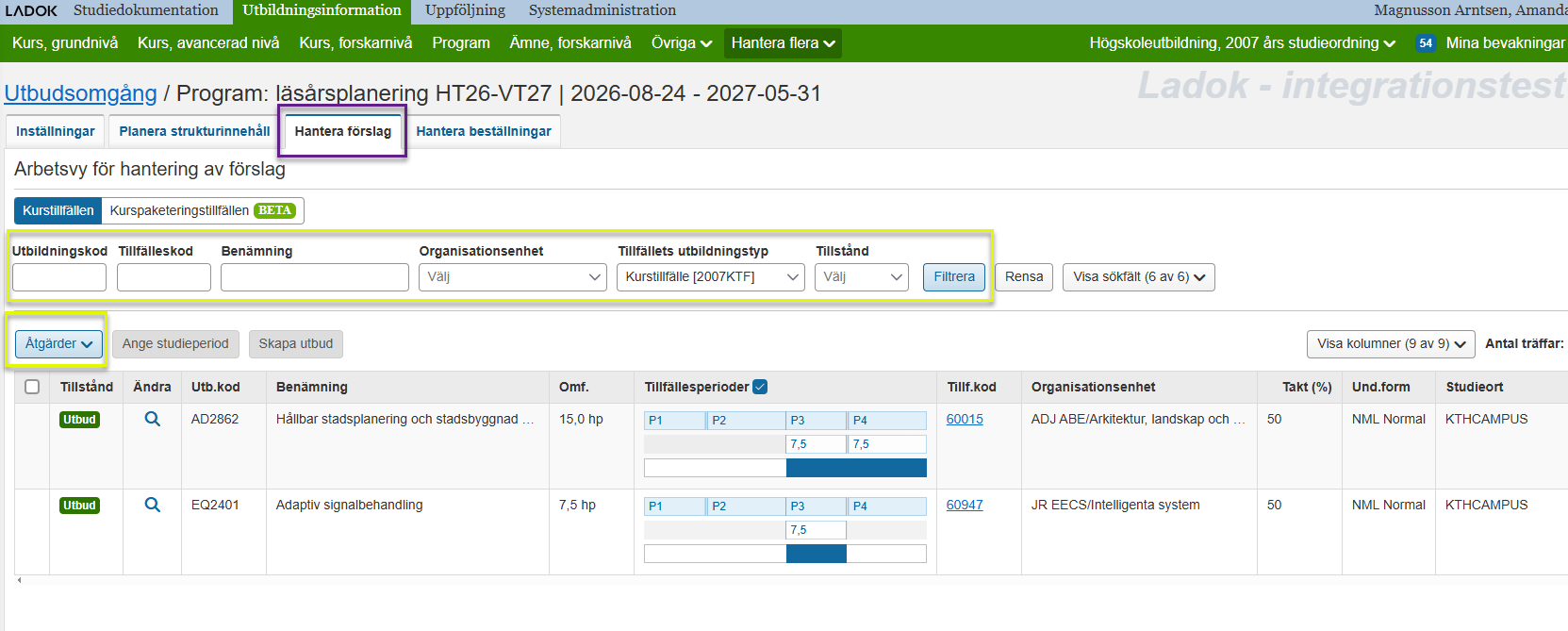Click the magnifier icon for EQ2401
The height and width of the screenshot is (631, 1568).
pos(152,505)
